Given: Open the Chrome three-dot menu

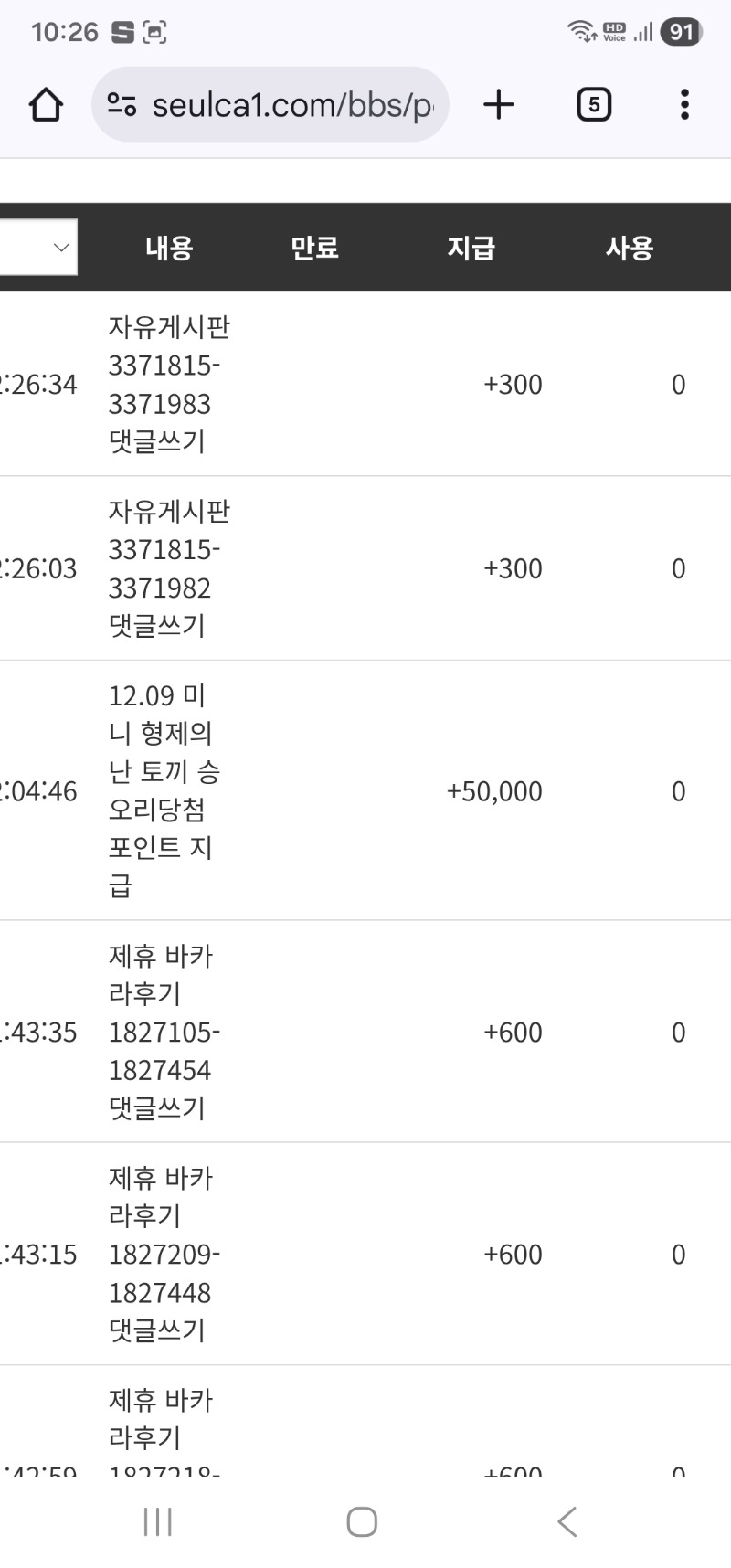Looking at the screenshot, I should pyautogui.click(x=683, y=104).
